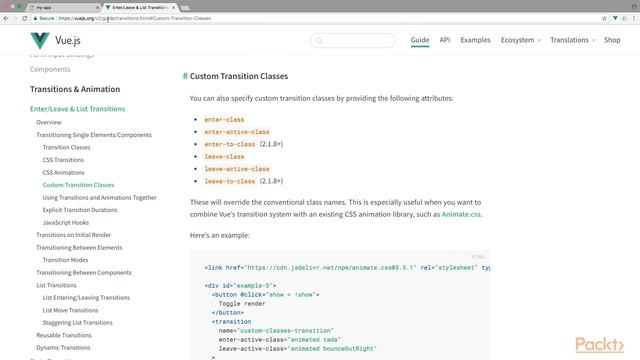The width and height of the screenshot is (640, 360).
Task: Go to the Overview sidebar section
Action: coord(49,122)
